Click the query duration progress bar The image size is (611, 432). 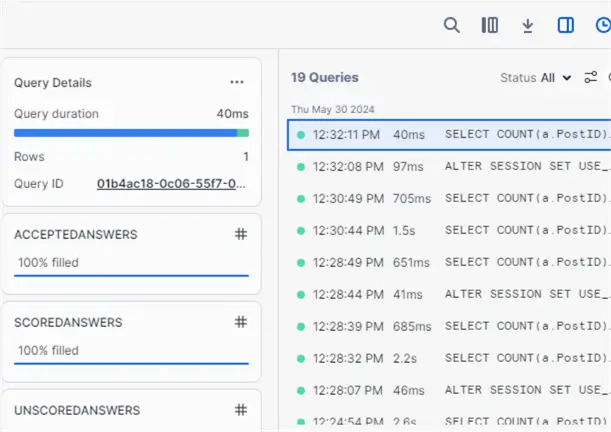[x=131, y=133]
